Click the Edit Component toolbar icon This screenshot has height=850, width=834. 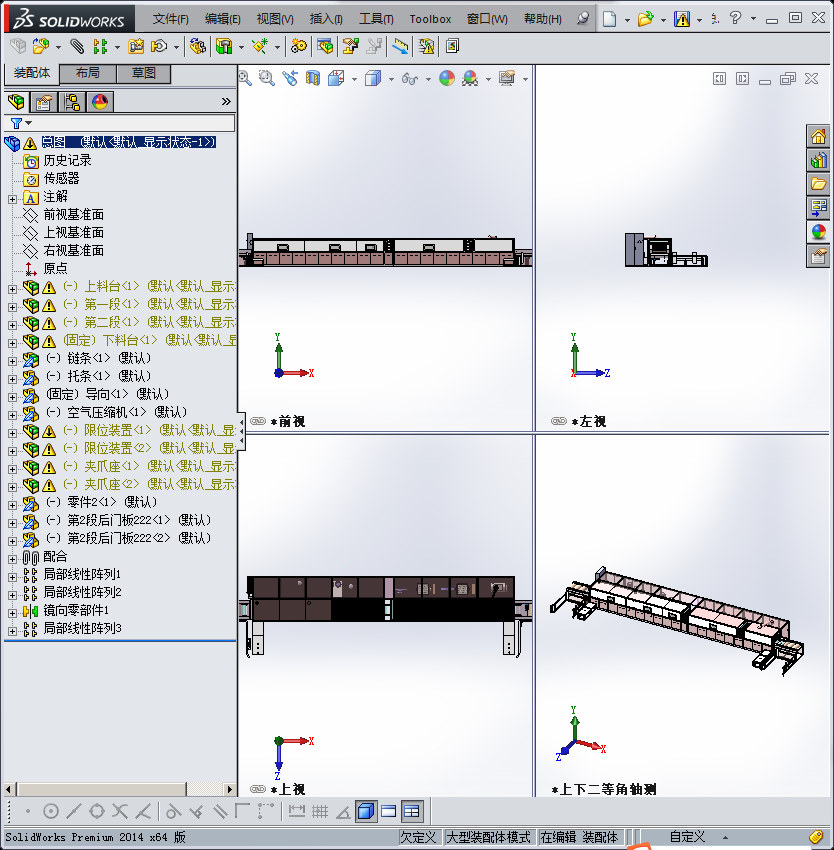(17, 47)
